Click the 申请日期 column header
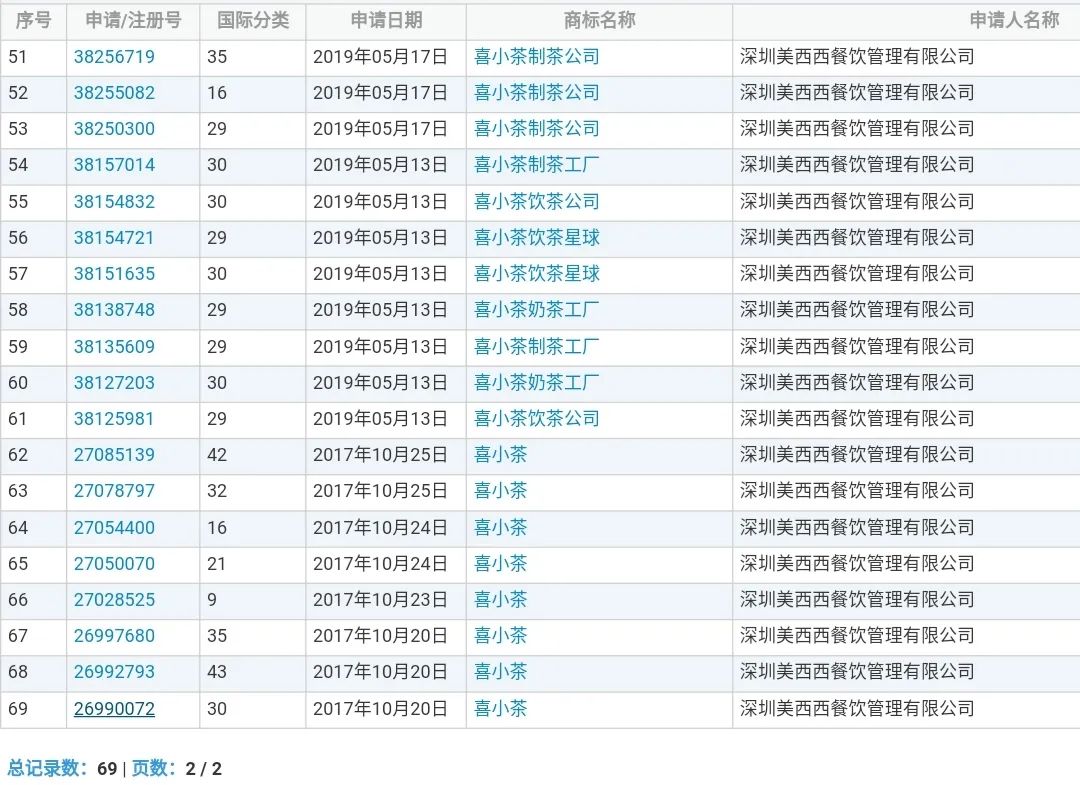 (x=386, y=21)
